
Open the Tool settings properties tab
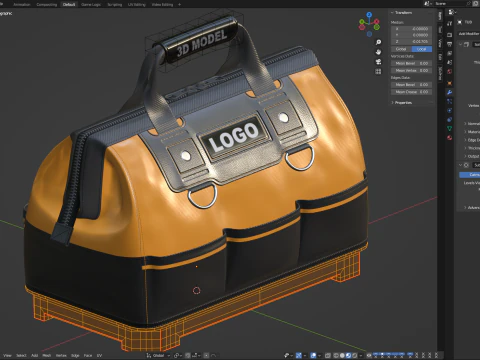click(449, 23)
